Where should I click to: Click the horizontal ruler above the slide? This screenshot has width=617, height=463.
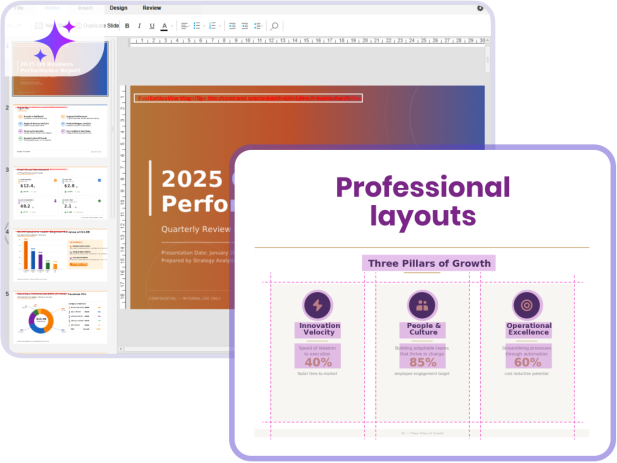tap(307, 41)
